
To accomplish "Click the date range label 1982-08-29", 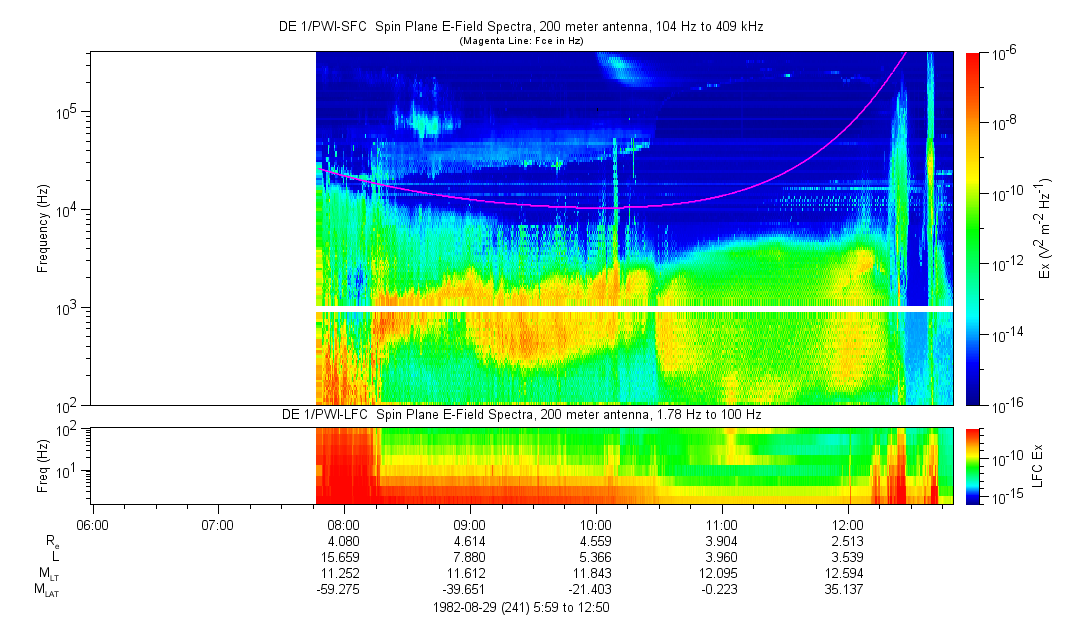I will click(x=520, y=607).
